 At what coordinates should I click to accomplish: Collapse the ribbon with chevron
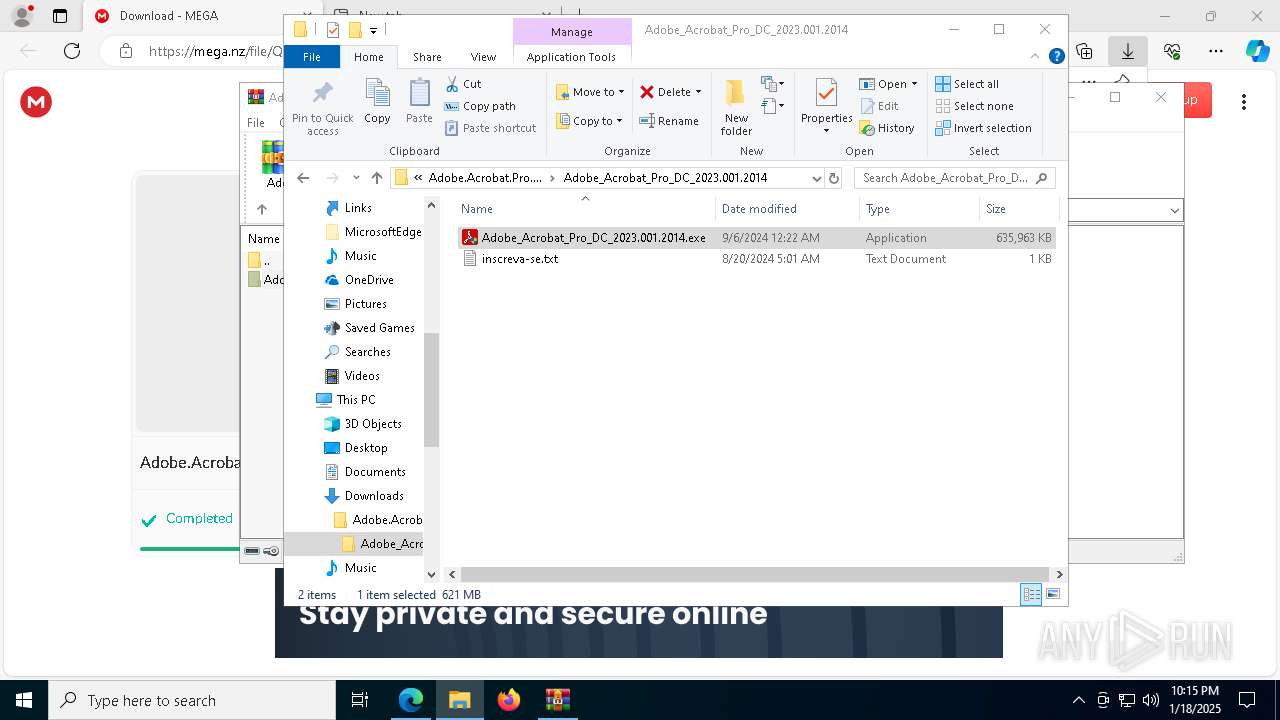[x=1035, y=57]
